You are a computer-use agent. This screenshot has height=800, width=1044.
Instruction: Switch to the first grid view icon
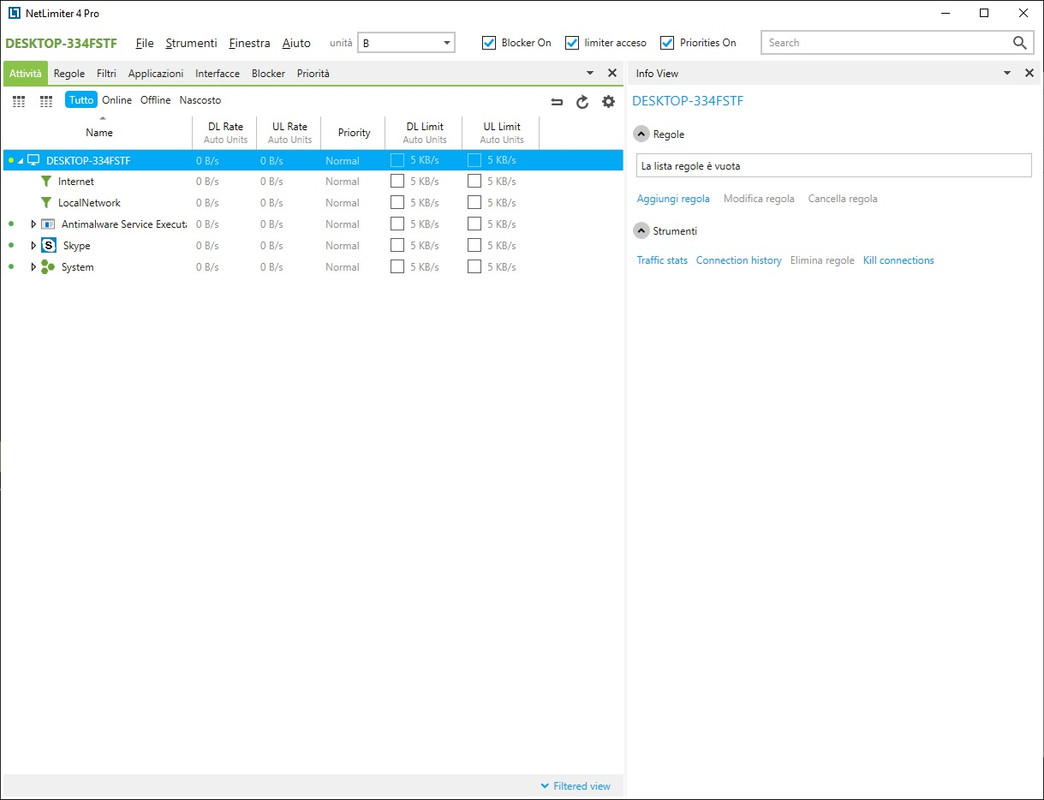(19, 101)
